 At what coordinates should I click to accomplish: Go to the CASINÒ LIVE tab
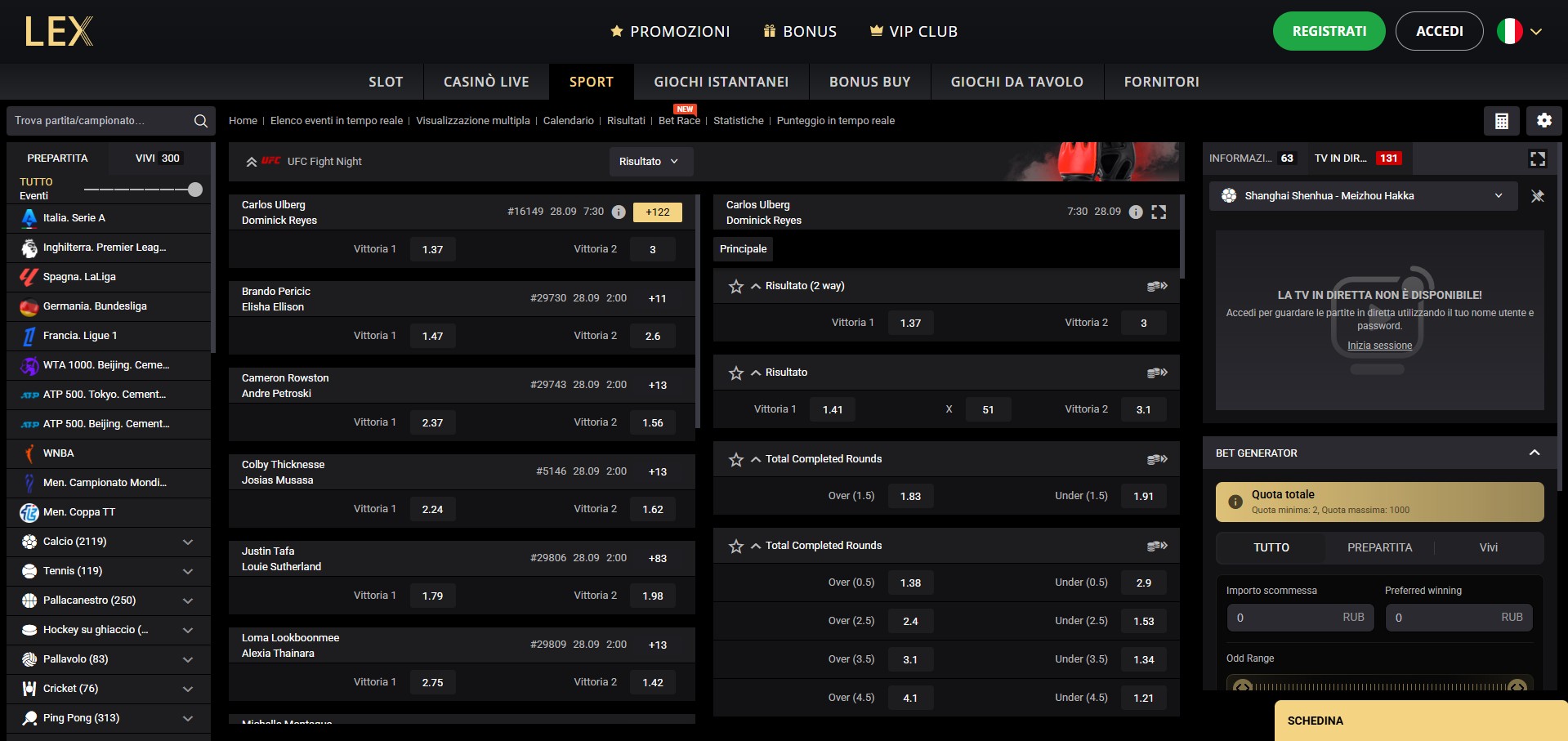coord(486,82)
